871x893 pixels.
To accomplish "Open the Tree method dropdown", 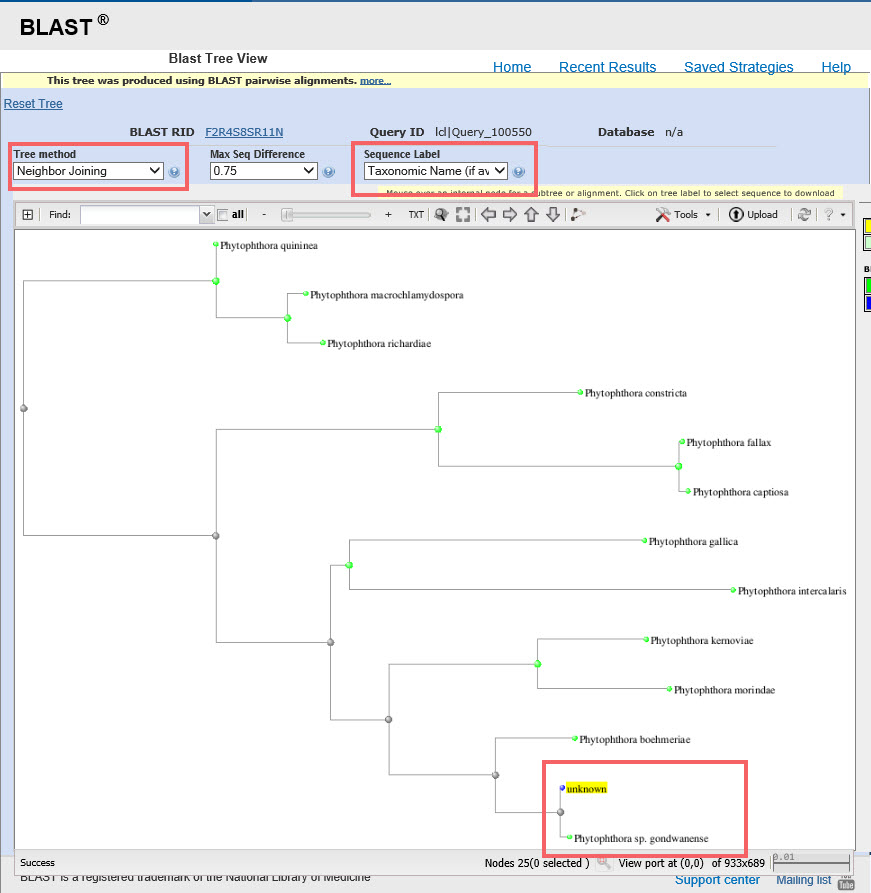I will (x=88, y=171).
